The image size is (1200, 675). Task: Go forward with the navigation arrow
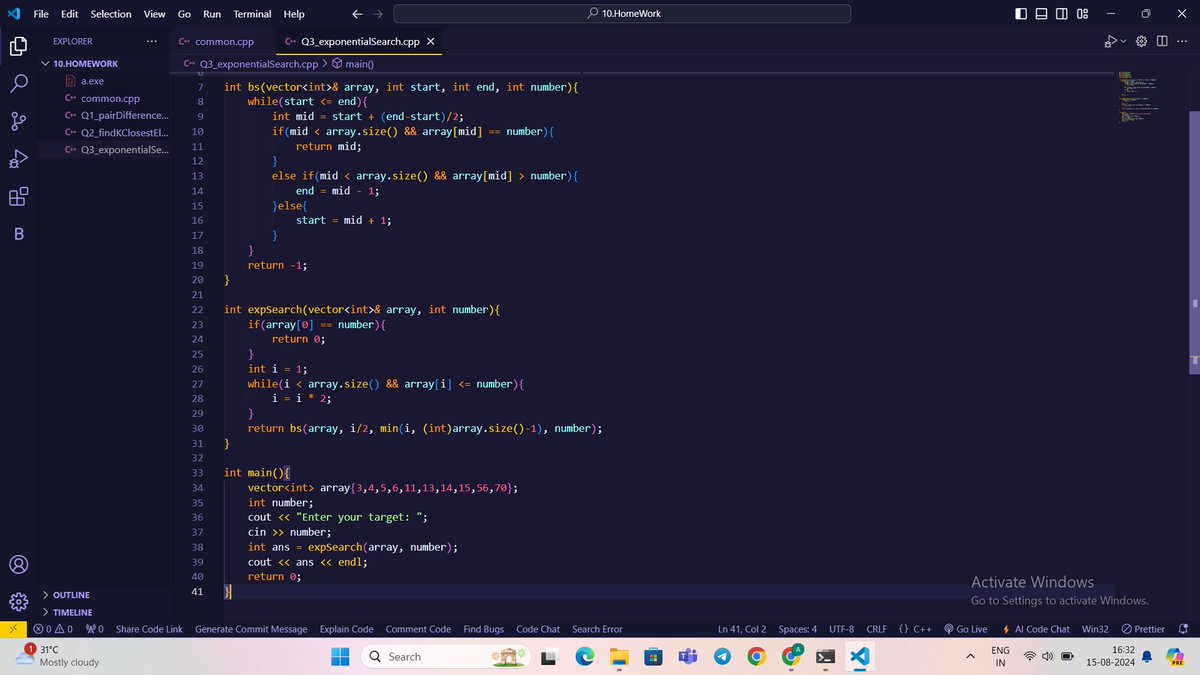pos(377,14)
